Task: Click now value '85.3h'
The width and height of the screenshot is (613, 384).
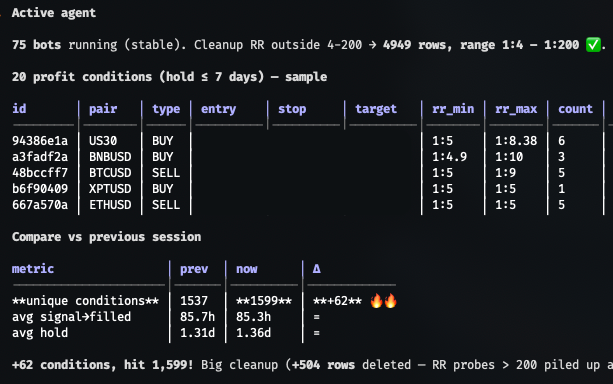Action: click(253, 317)
